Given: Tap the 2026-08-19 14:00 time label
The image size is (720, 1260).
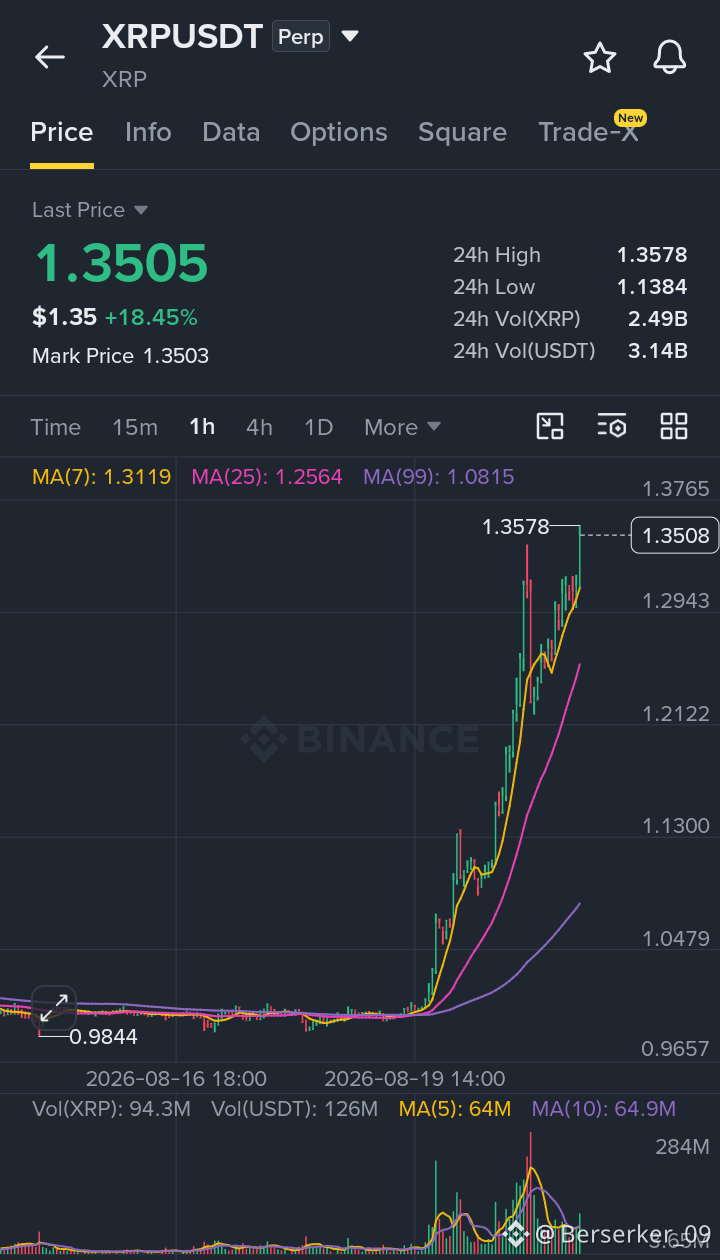Looking at the screenshot, I should coord(415,1079).
